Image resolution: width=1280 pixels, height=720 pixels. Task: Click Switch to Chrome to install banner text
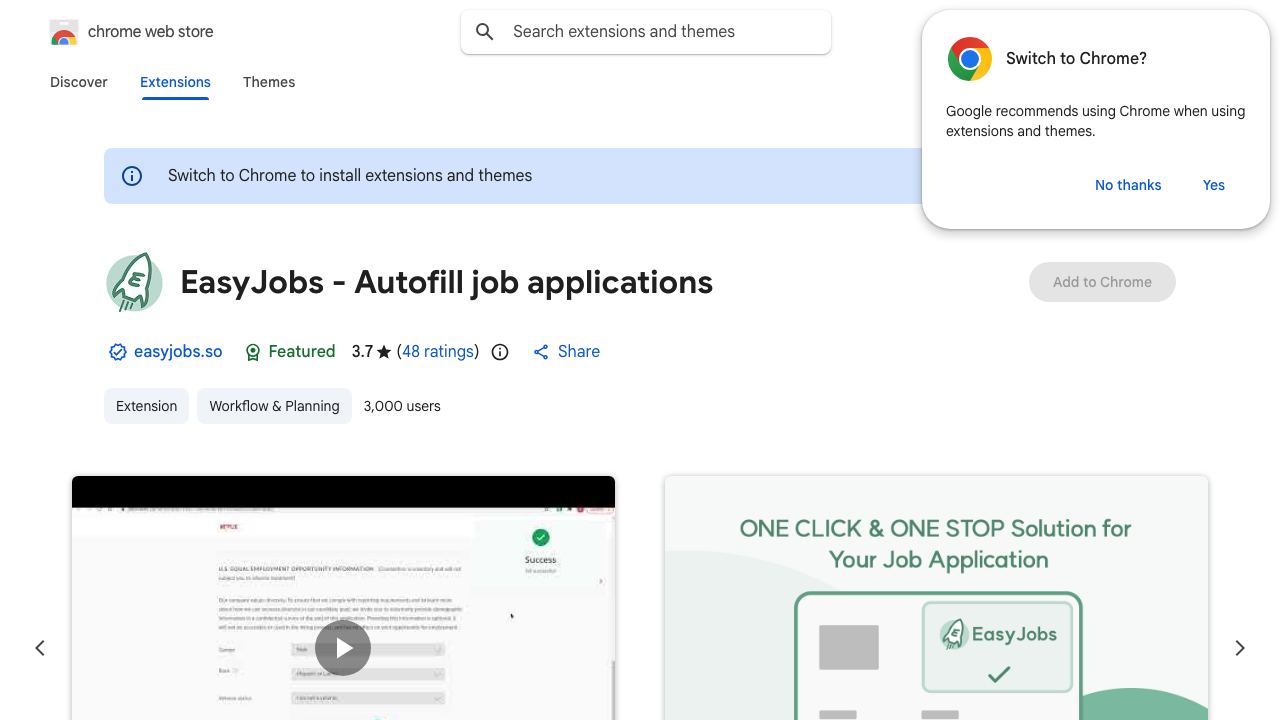click(350, 176)
